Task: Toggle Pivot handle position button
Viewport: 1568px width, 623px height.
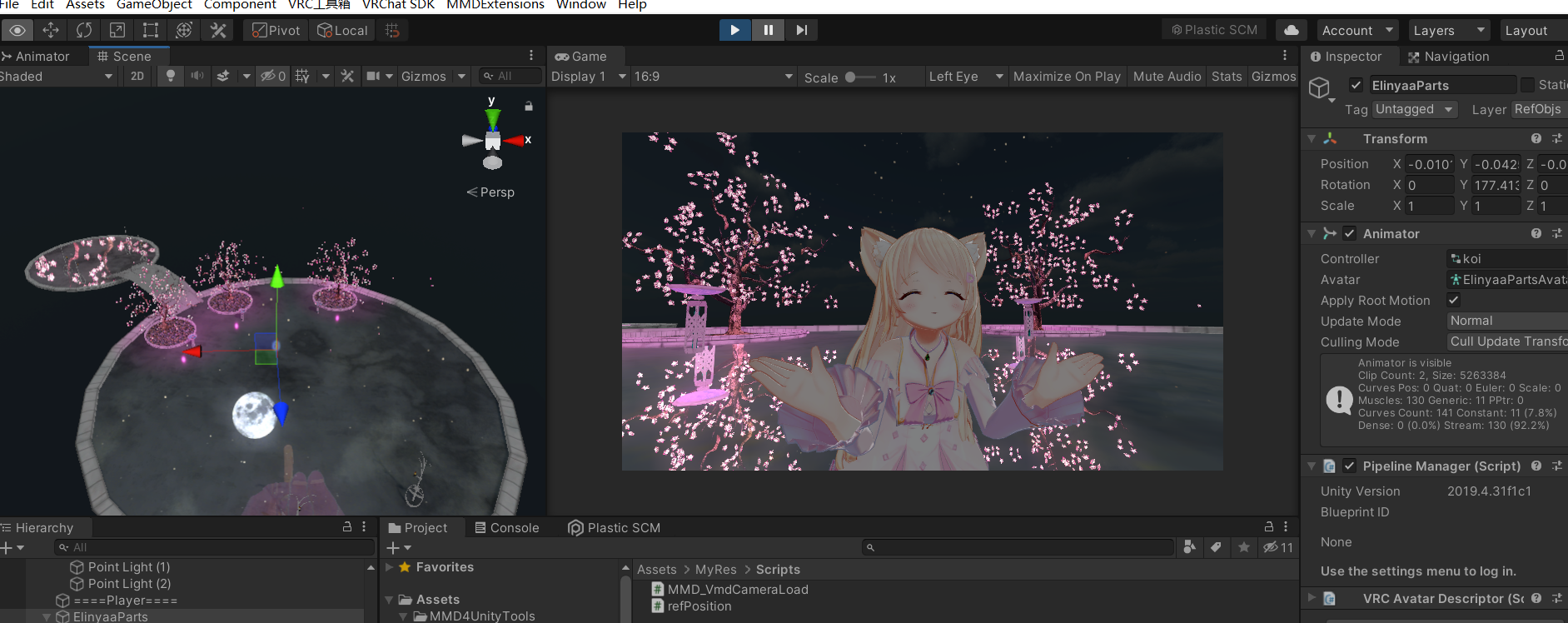Action: pos(276,30)
